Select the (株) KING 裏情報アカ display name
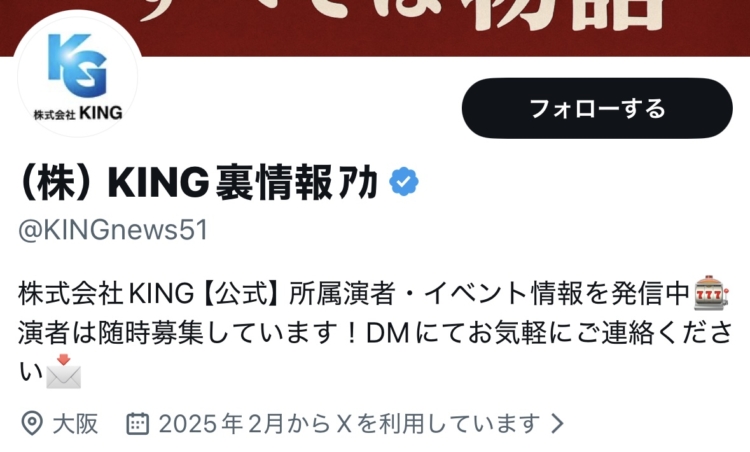The image size is (750, 452). click(x=198, y=182)
